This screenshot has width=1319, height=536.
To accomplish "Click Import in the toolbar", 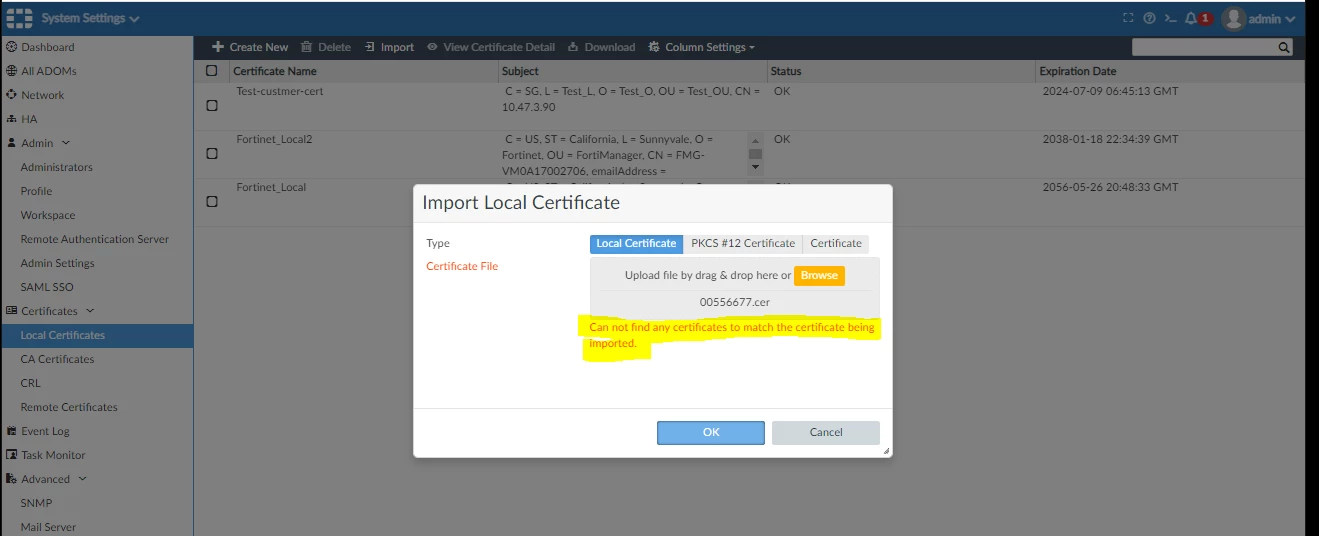I will click(389, 47).
